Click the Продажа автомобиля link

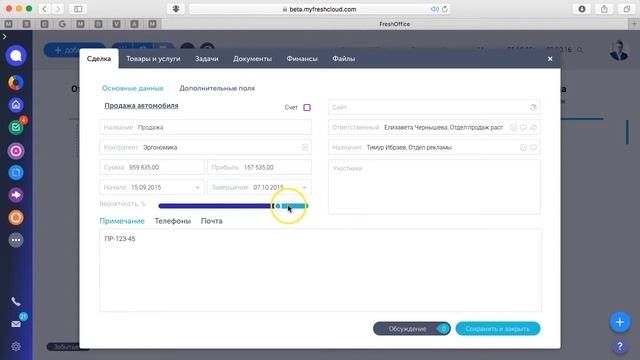pyautogui.click(x=141, y=106)
